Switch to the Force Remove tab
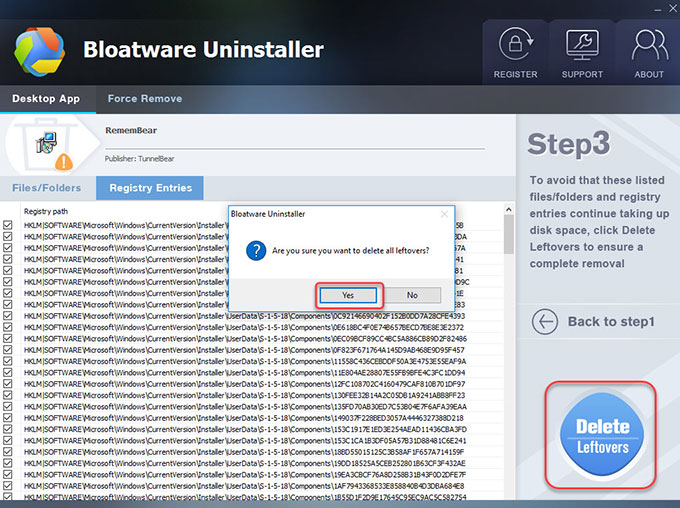The image size is (680, 508). 145,98
